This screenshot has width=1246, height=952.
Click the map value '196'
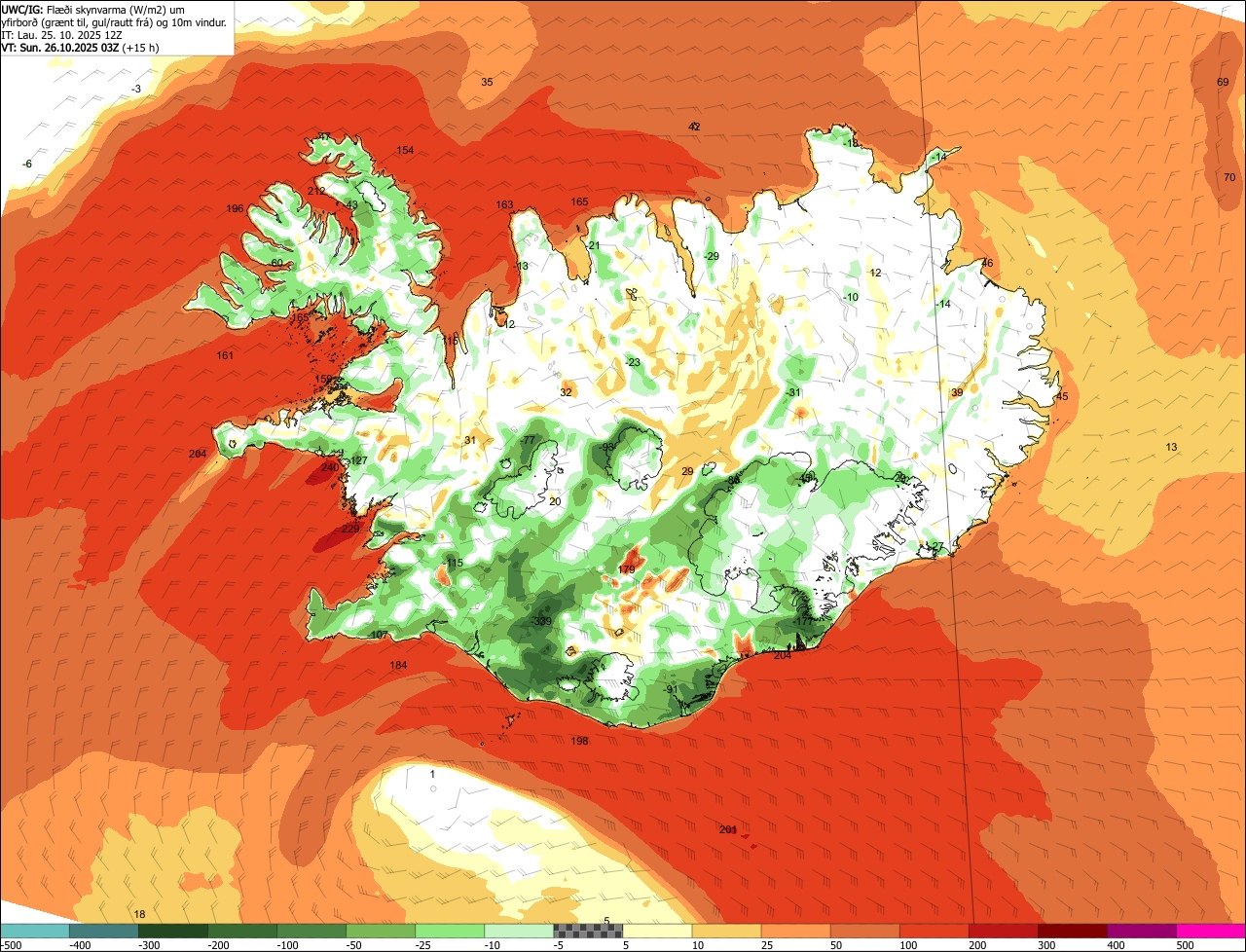pyautogui.click(x=235, y=209)
